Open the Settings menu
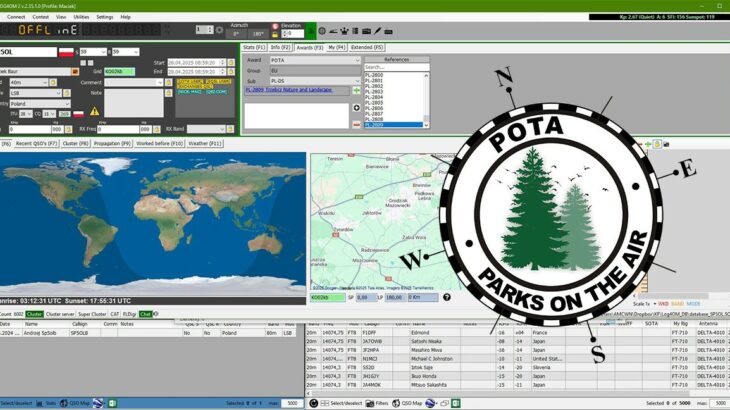730x410 pixels. [x=105, y=17]
